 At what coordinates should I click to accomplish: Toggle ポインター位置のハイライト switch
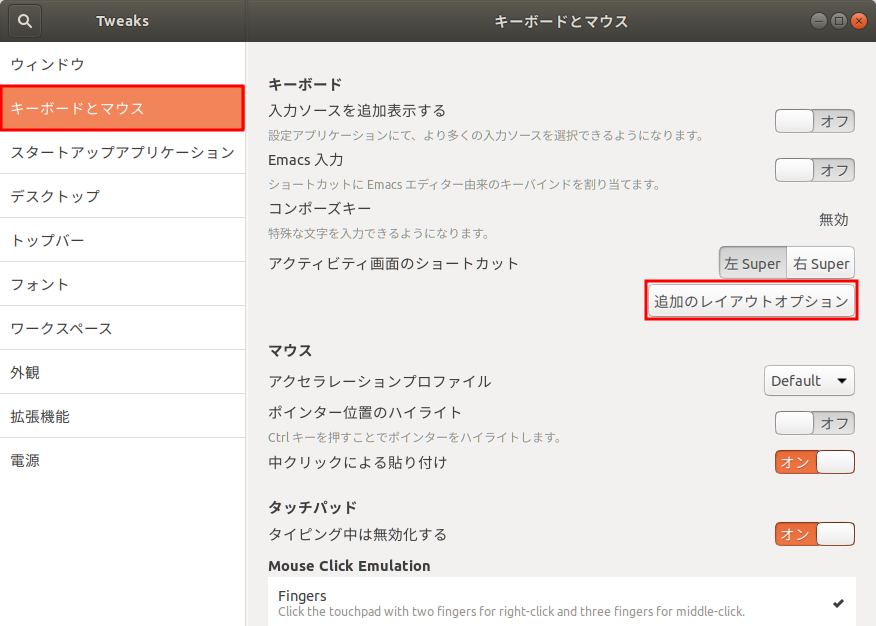click(814, 423)
